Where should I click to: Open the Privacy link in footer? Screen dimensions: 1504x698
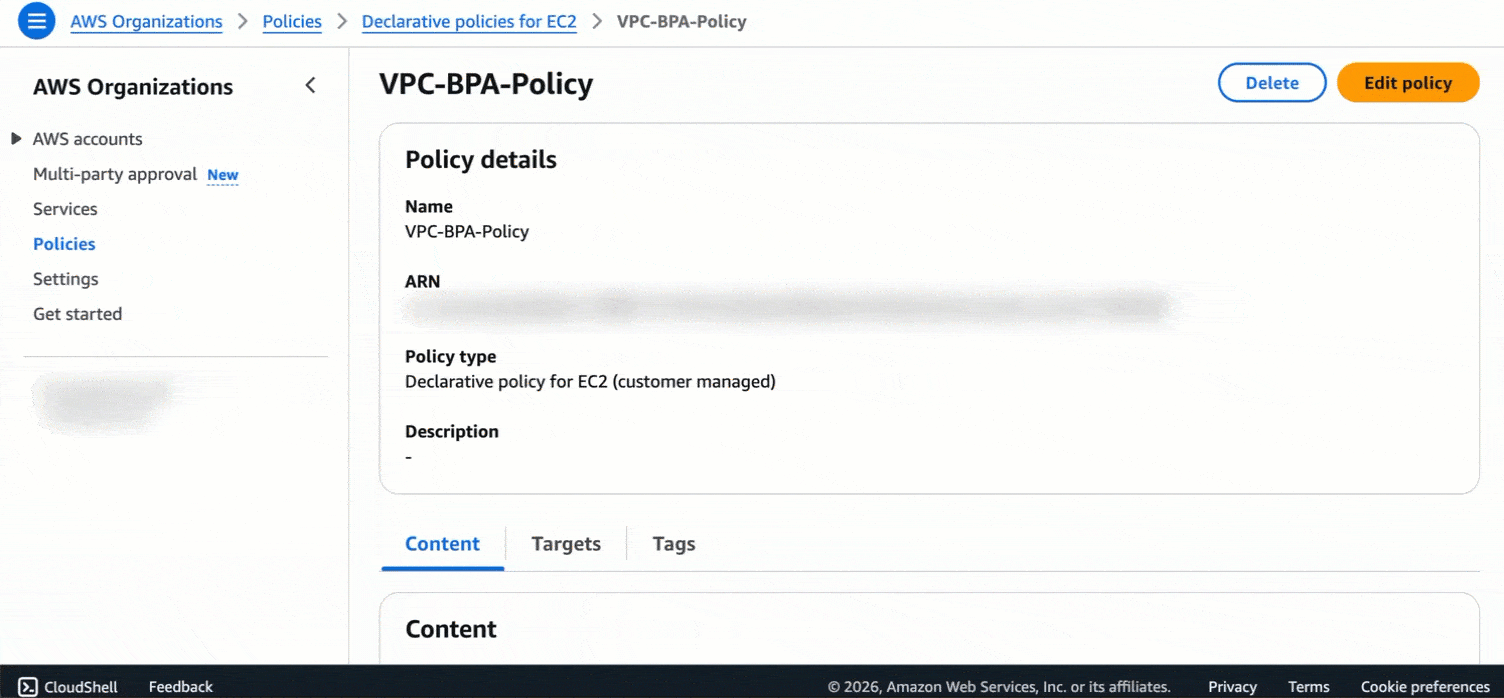(x=1232, y=687)
